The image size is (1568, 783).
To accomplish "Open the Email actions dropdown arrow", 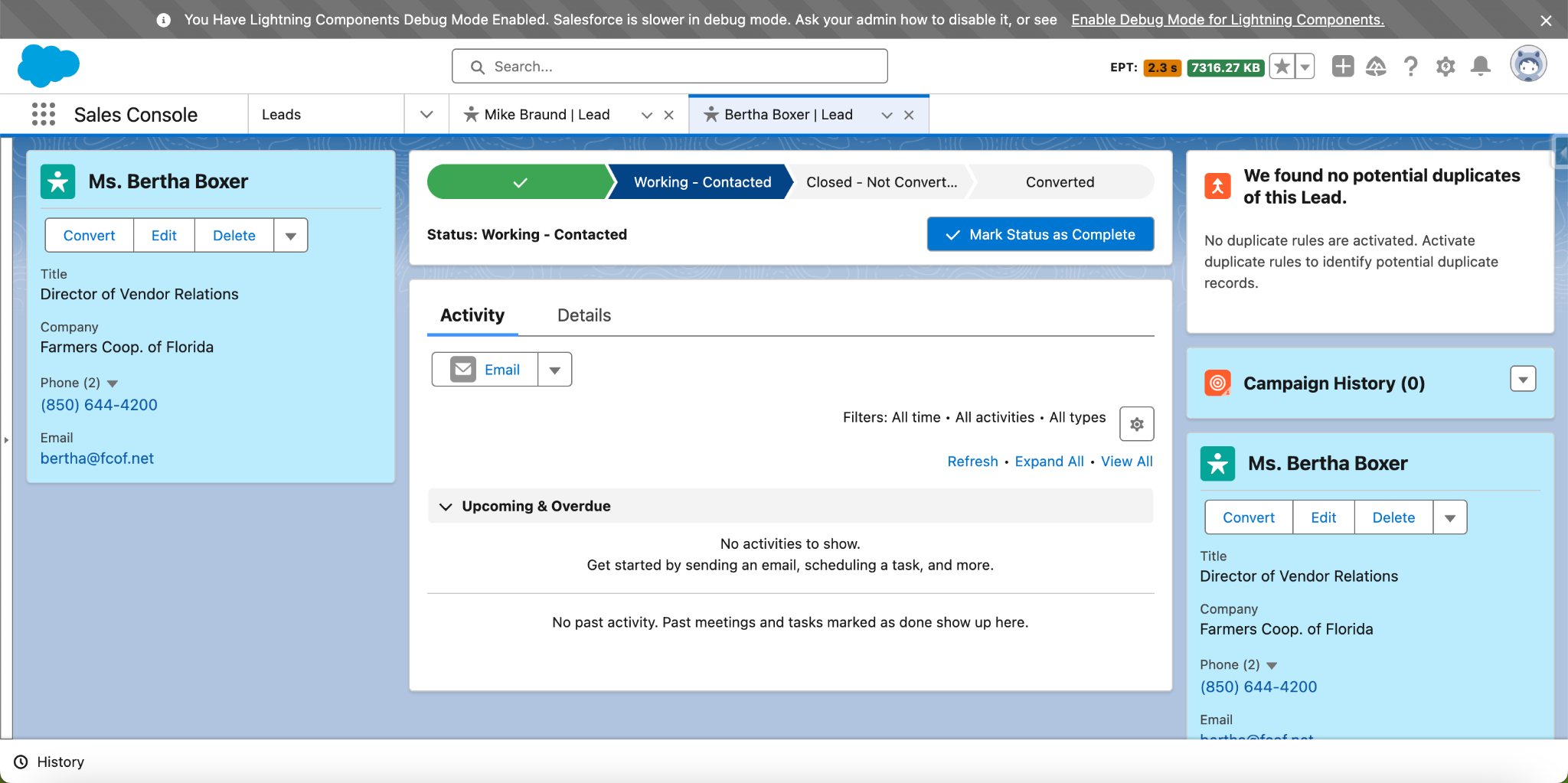I will click(x=555, y=370).
